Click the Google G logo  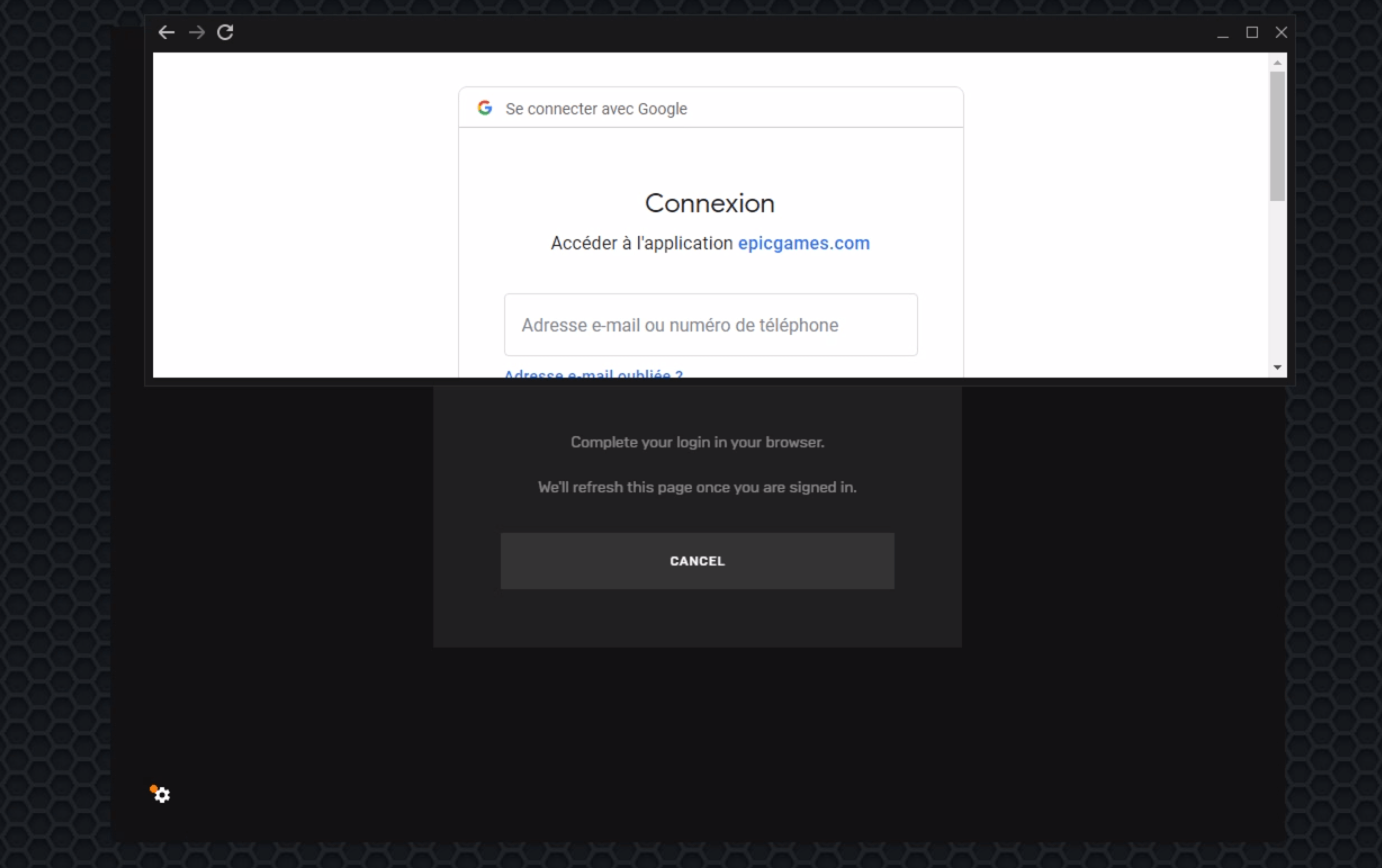tap(485, 108)
